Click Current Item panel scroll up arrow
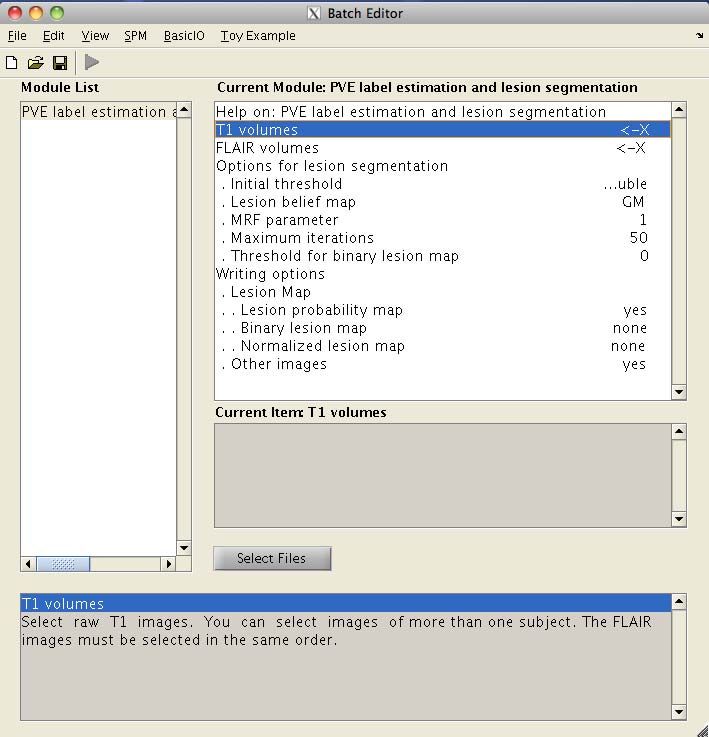The image size is (709, 737). coord(679,431)
